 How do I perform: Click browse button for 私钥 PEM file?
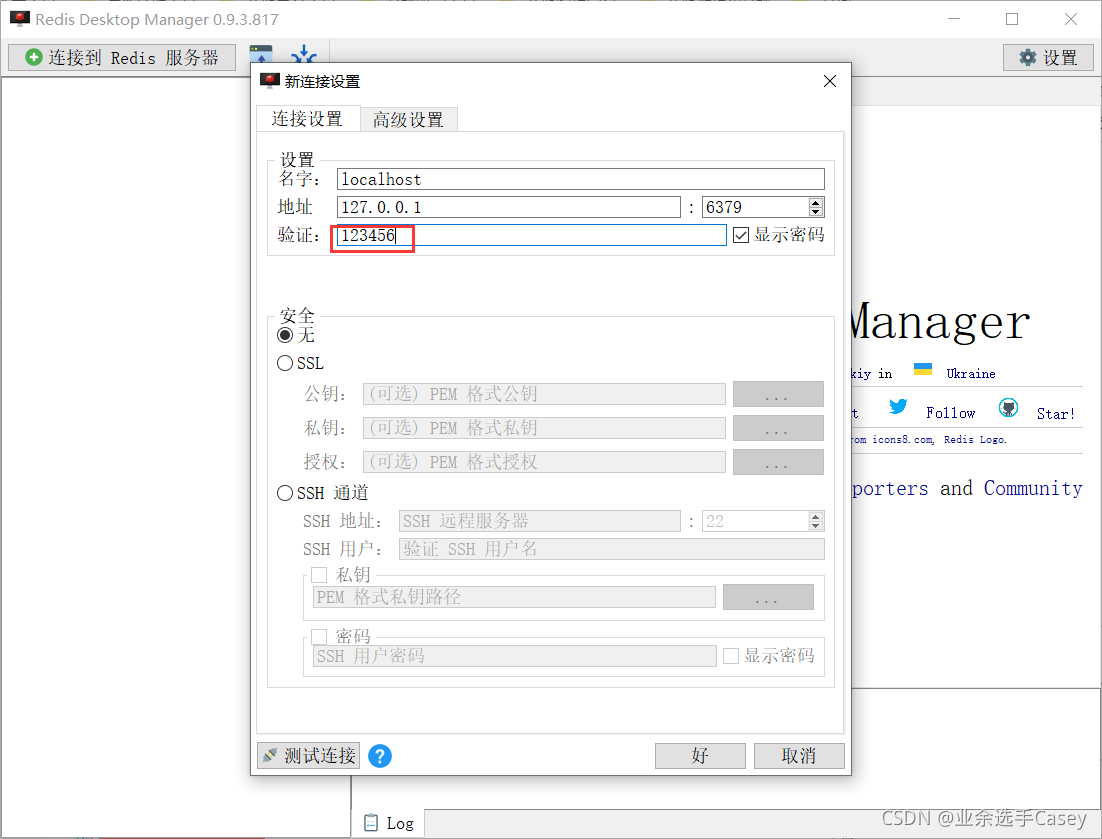(x=778, y=428)
